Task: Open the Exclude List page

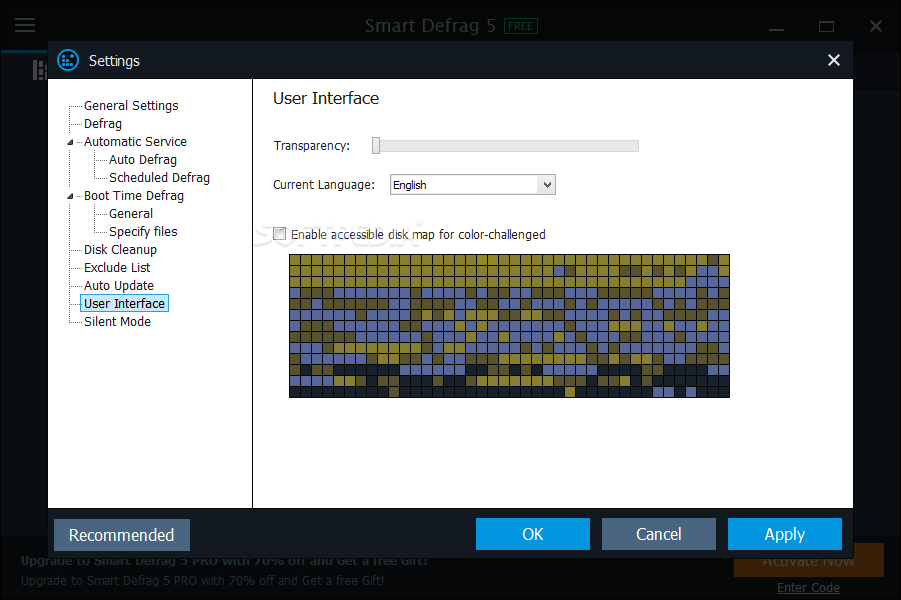Action: (117, 267)
